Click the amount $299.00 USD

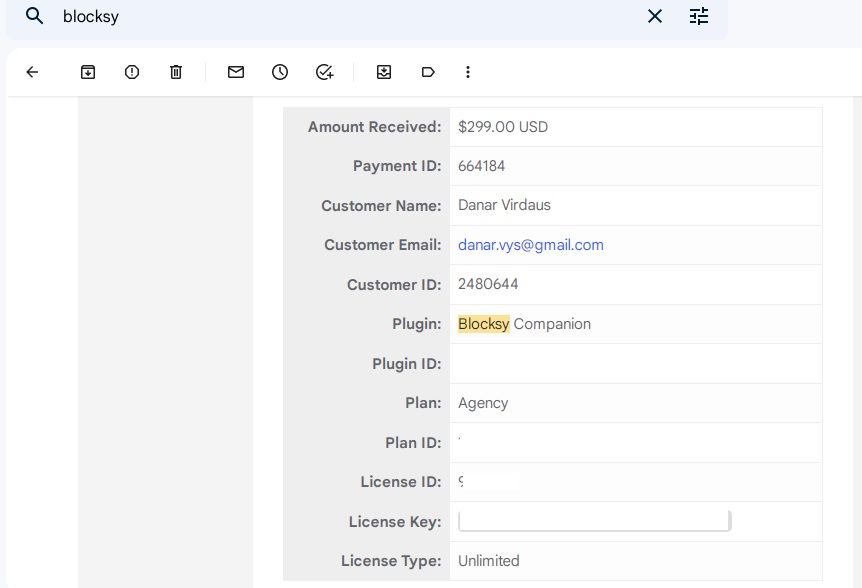503,127
